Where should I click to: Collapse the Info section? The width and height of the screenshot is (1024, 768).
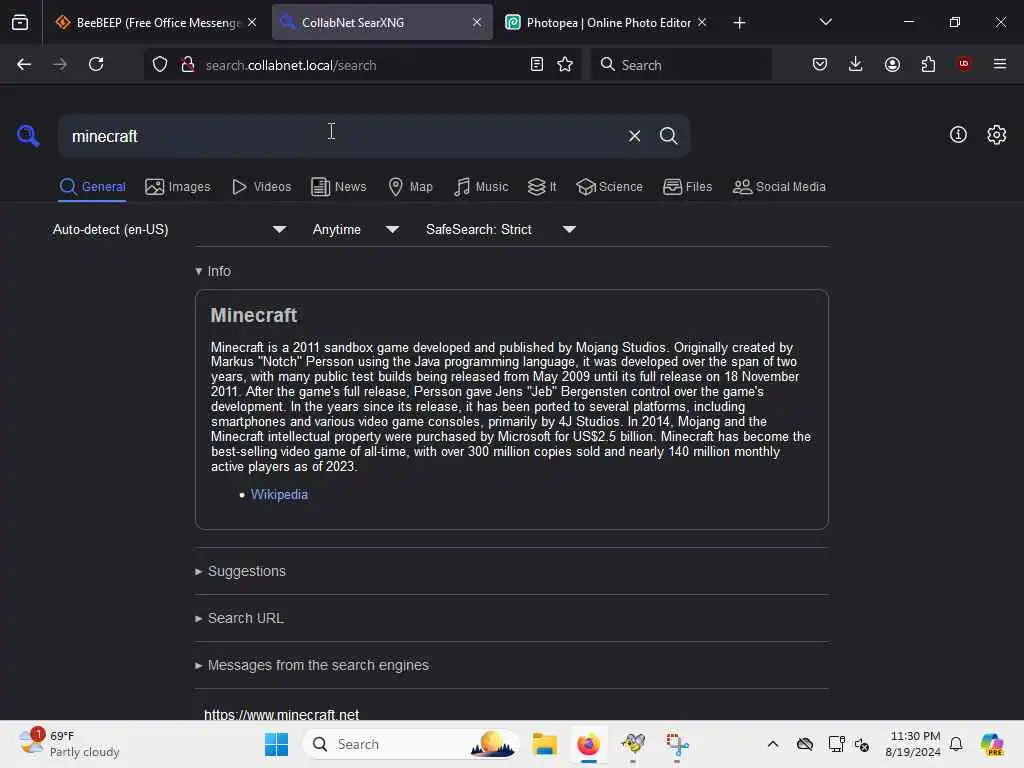[213, 271]
